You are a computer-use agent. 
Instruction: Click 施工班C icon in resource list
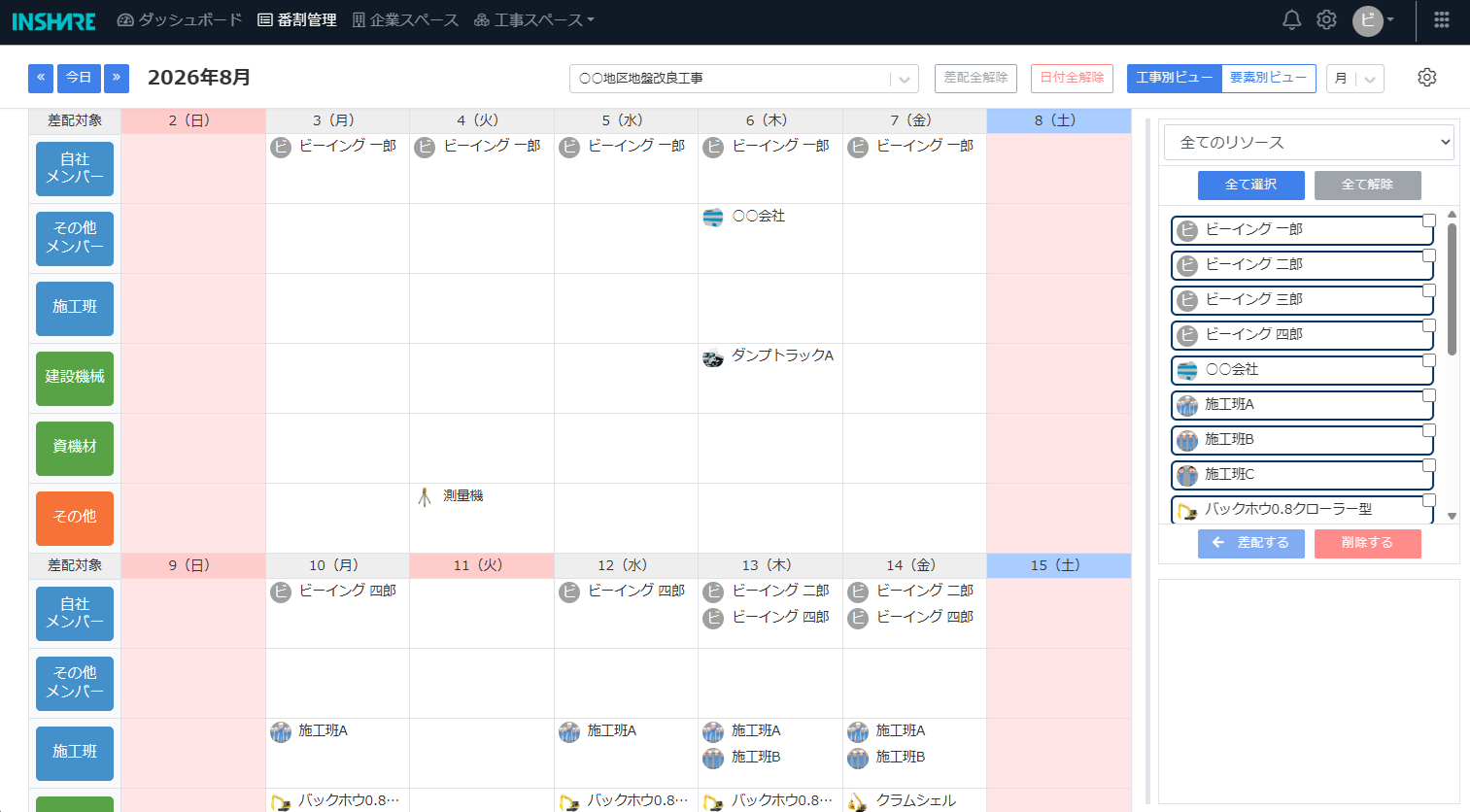tap(1187, 475)
